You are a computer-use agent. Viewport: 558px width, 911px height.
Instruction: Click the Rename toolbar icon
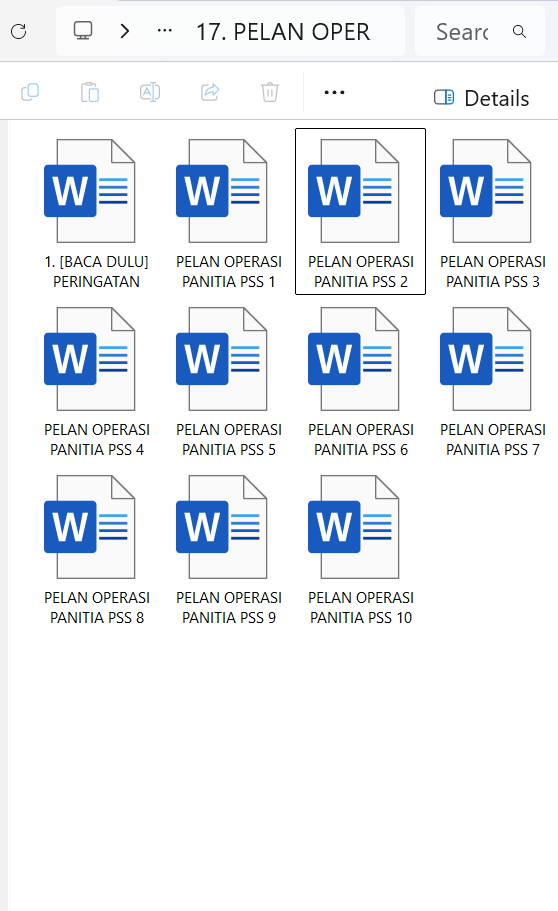(x=150, y=92)
